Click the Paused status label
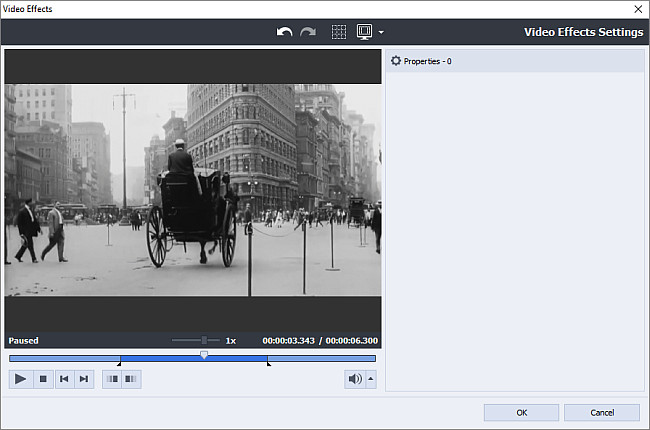 tap(24, 341)
